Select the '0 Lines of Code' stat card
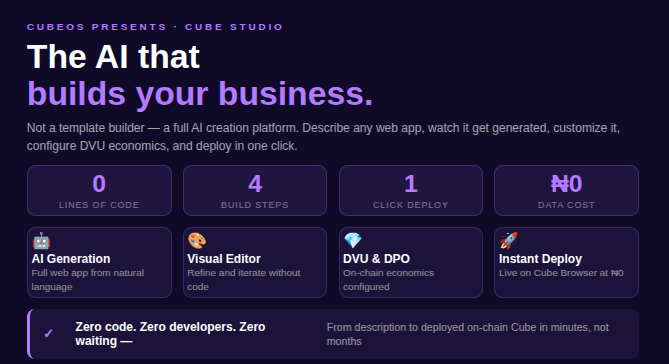 (99, 190)
